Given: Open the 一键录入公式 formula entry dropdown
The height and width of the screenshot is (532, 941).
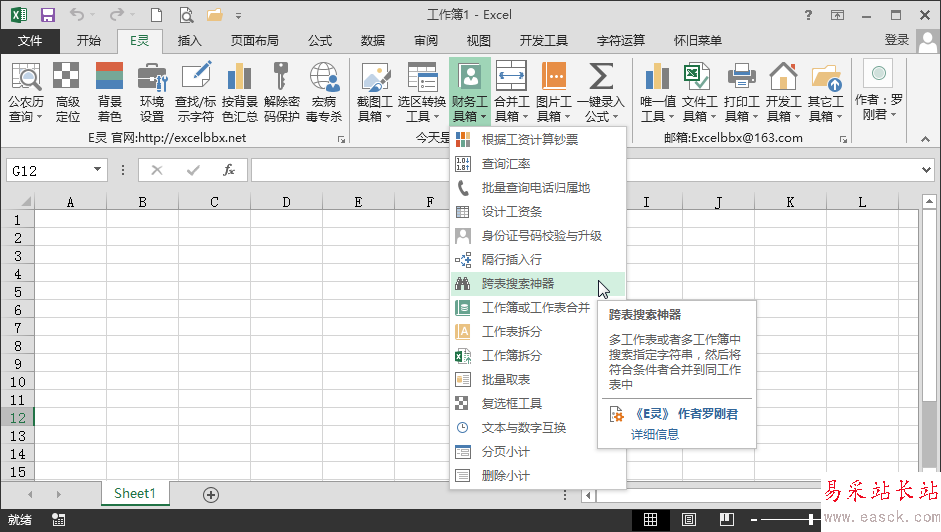Looking at the screenshot, I should pyautogui.click(x=601, y=92).
